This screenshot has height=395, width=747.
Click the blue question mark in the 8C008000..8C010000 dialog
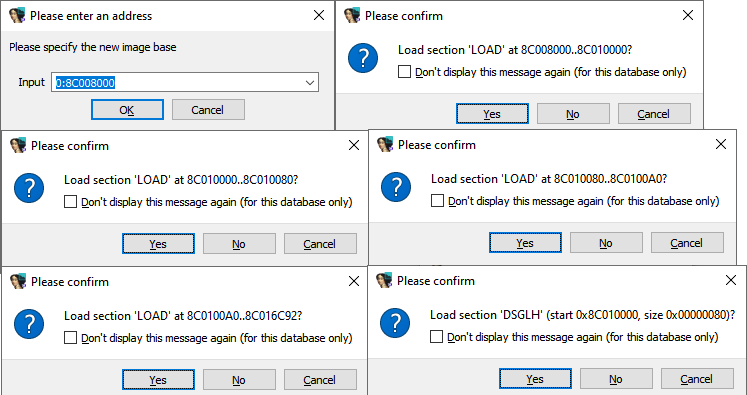pos(363,58)
